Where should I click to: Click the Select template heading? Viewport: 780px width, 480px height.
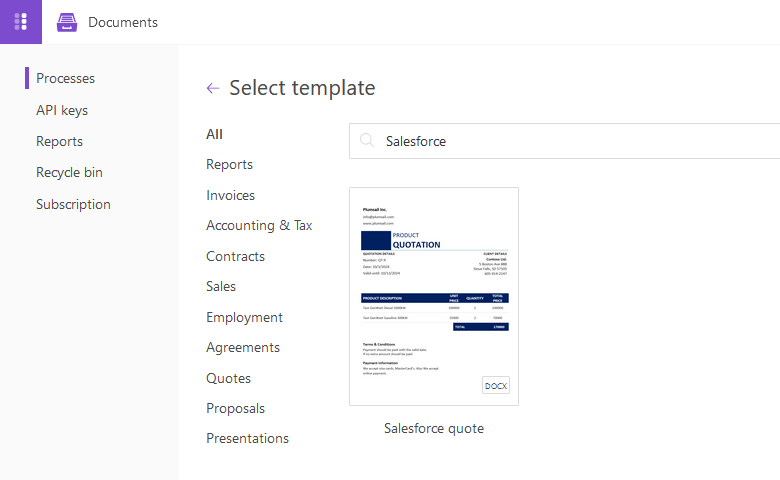302,88
